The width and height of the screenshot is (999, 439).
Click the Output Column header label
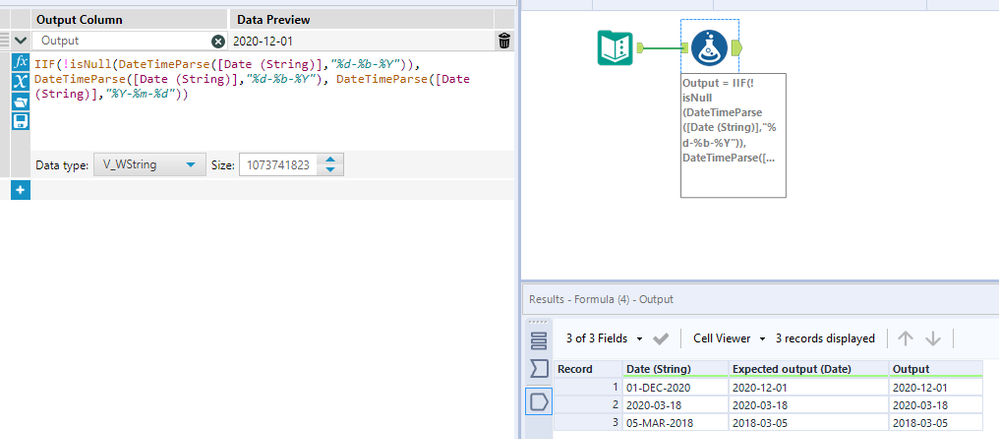(x=79, y=20)
